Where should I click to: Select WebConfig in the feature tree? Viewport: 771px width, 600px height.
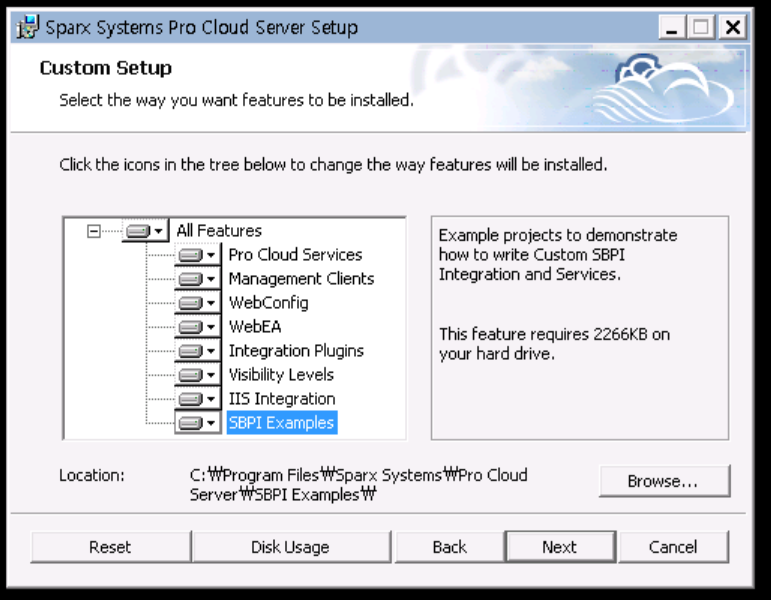269,303
